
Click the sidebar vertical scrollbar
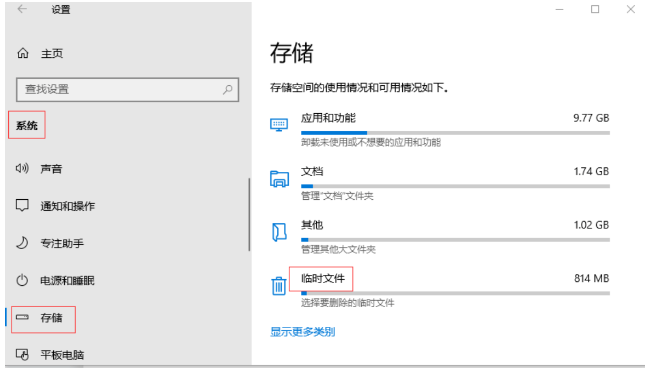coord(249,214)
